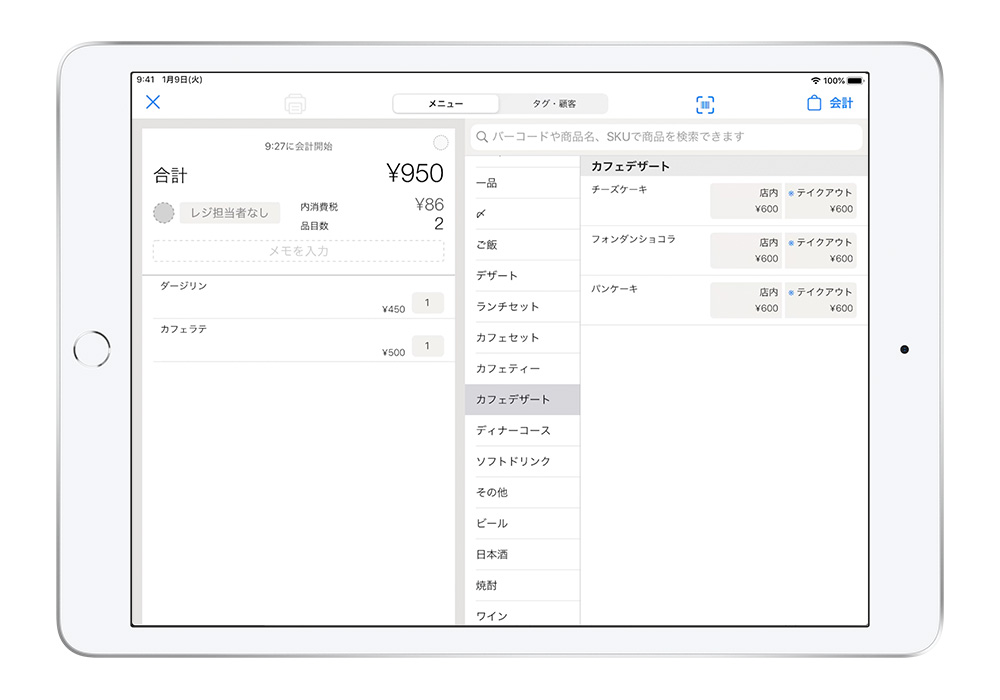Switch to the タグ・顧客 tab
Viewport: 1000px width, 700px height.
pyautogui.click(x=554, y=104)
